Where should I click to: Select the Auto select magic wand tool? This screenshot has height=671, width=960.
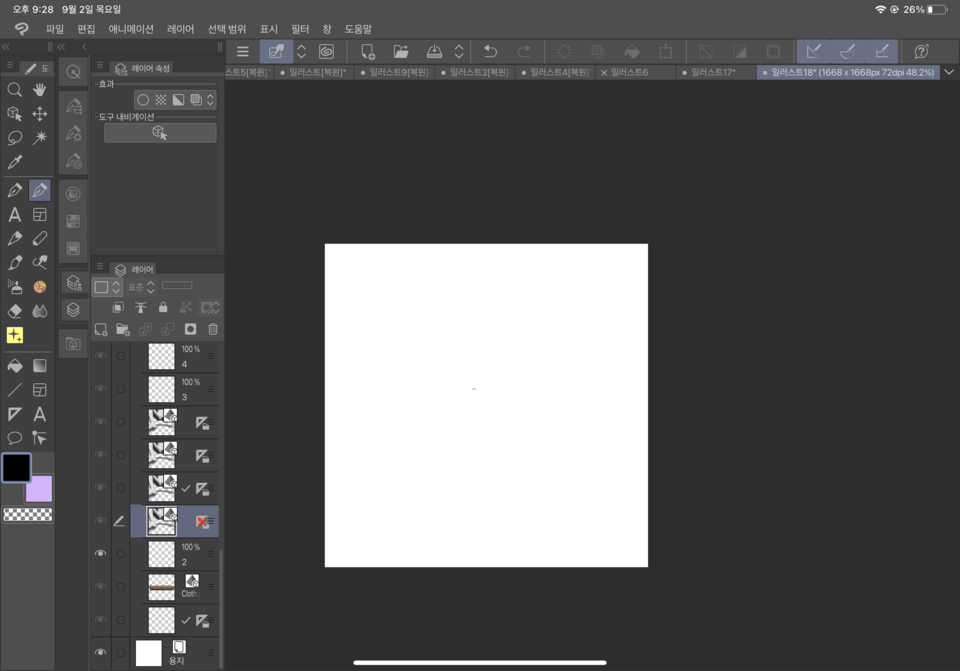(40, 138)
